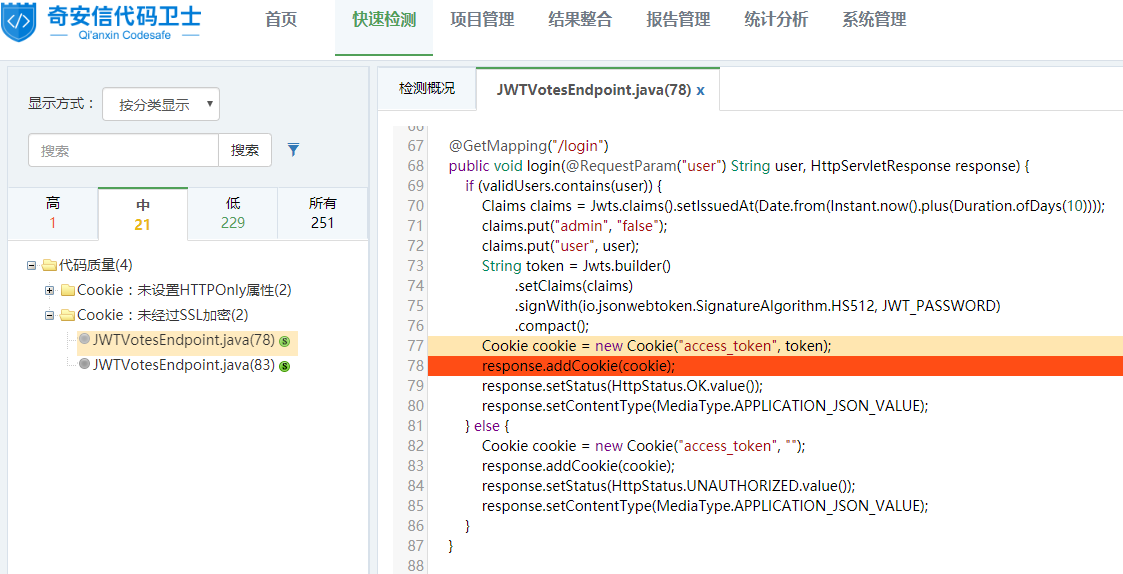Open the 按分类显示 display mode dropdown
The image size is (1123, 574).
coord(161,104)
